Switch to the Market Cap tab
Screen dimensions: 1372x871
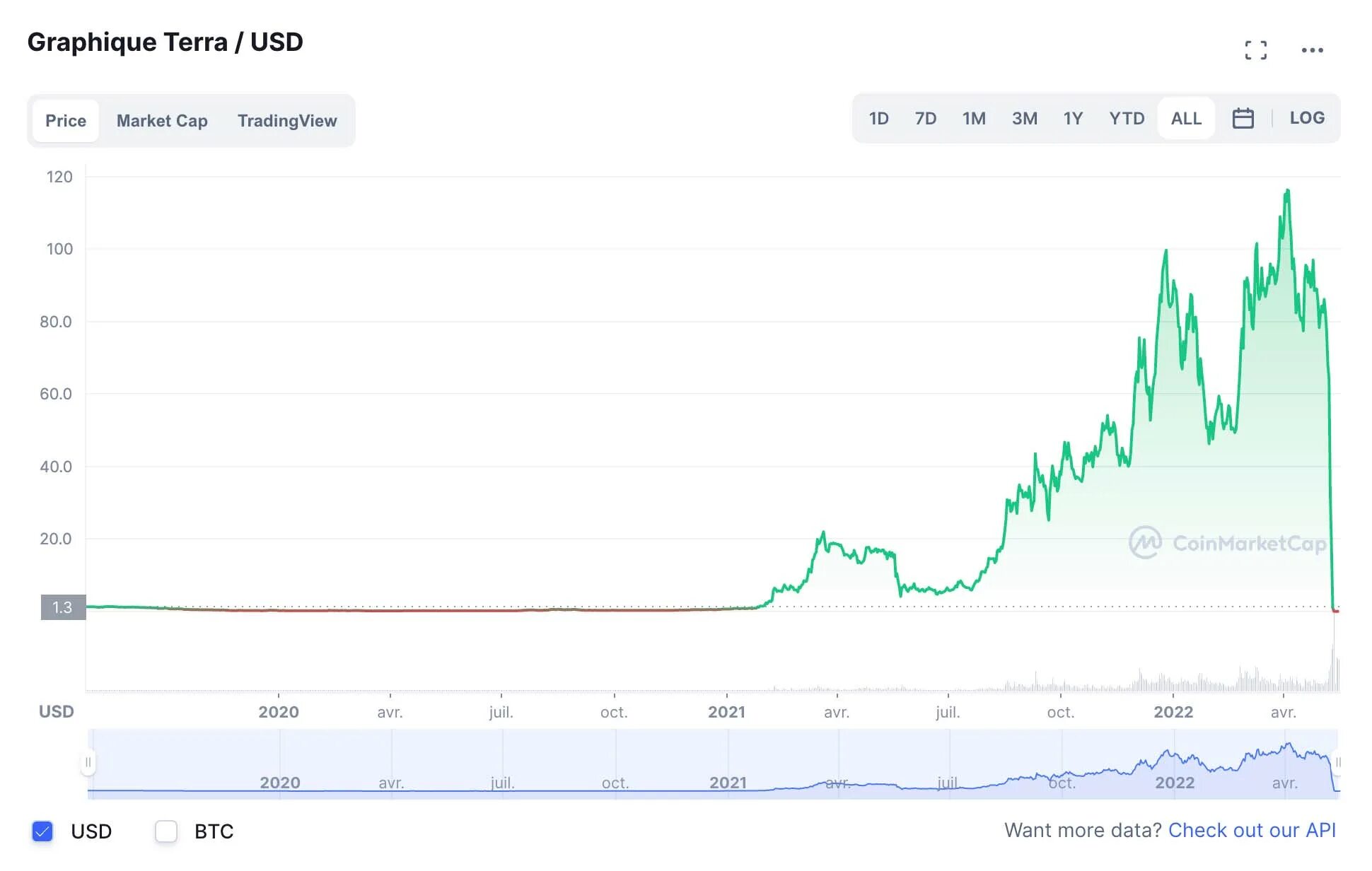pos(162,121)
